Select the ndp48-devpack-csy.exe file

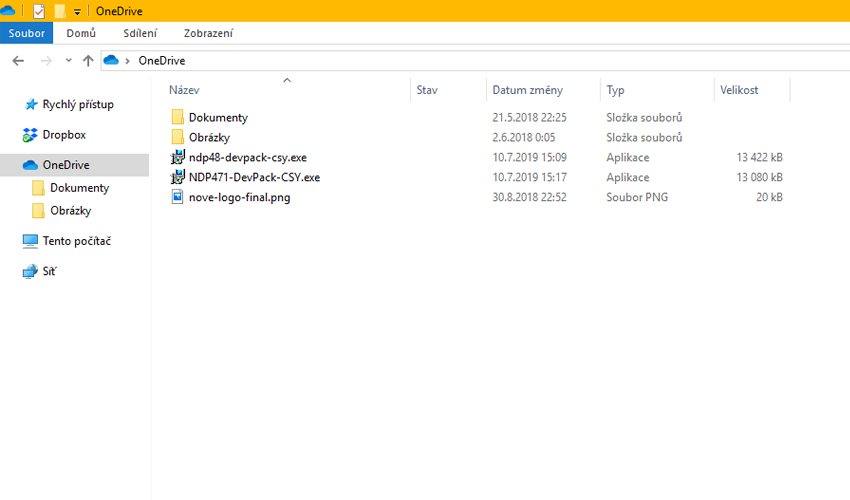click(247, 157)
